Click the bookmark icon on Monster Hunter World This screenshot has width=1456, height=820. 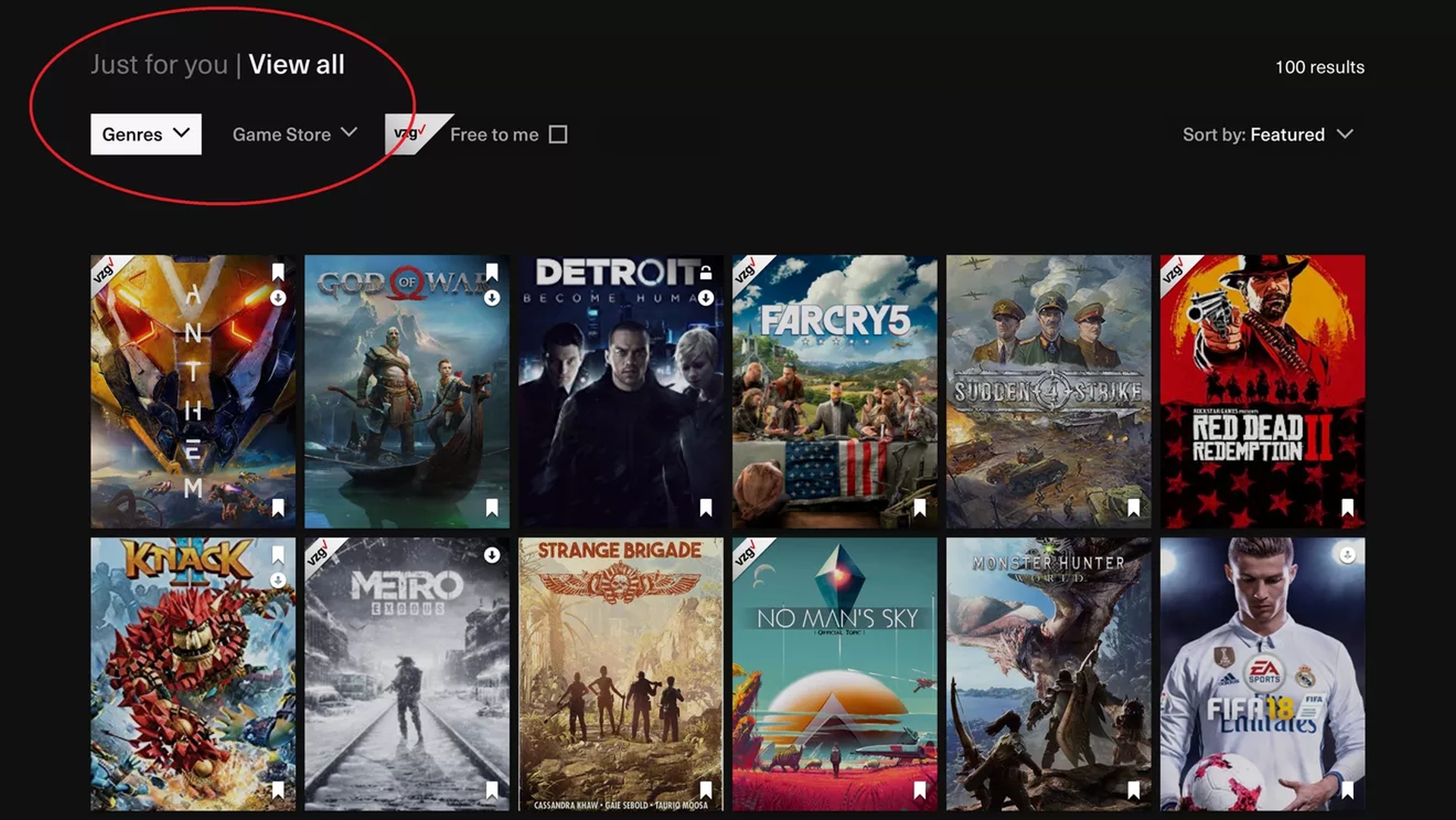click(x=1134, y=790)
